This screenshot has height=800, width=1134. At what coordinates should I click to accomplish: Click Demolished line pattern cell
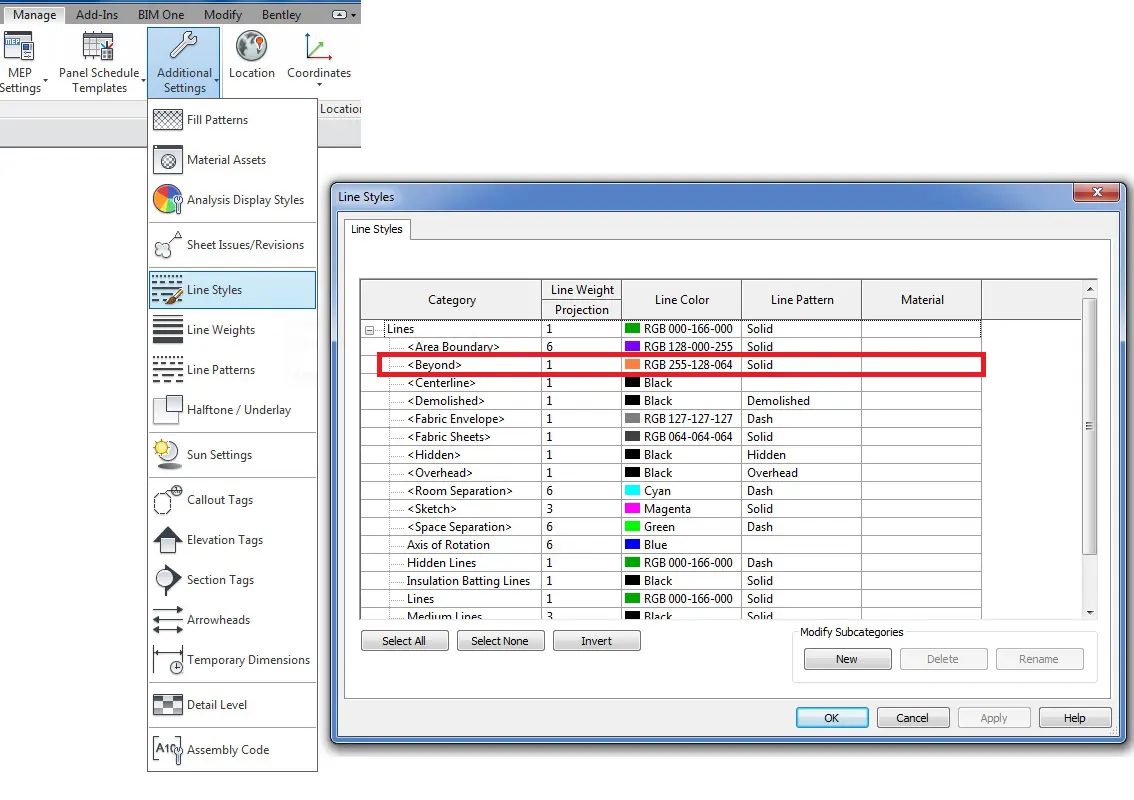click(801, 401)
